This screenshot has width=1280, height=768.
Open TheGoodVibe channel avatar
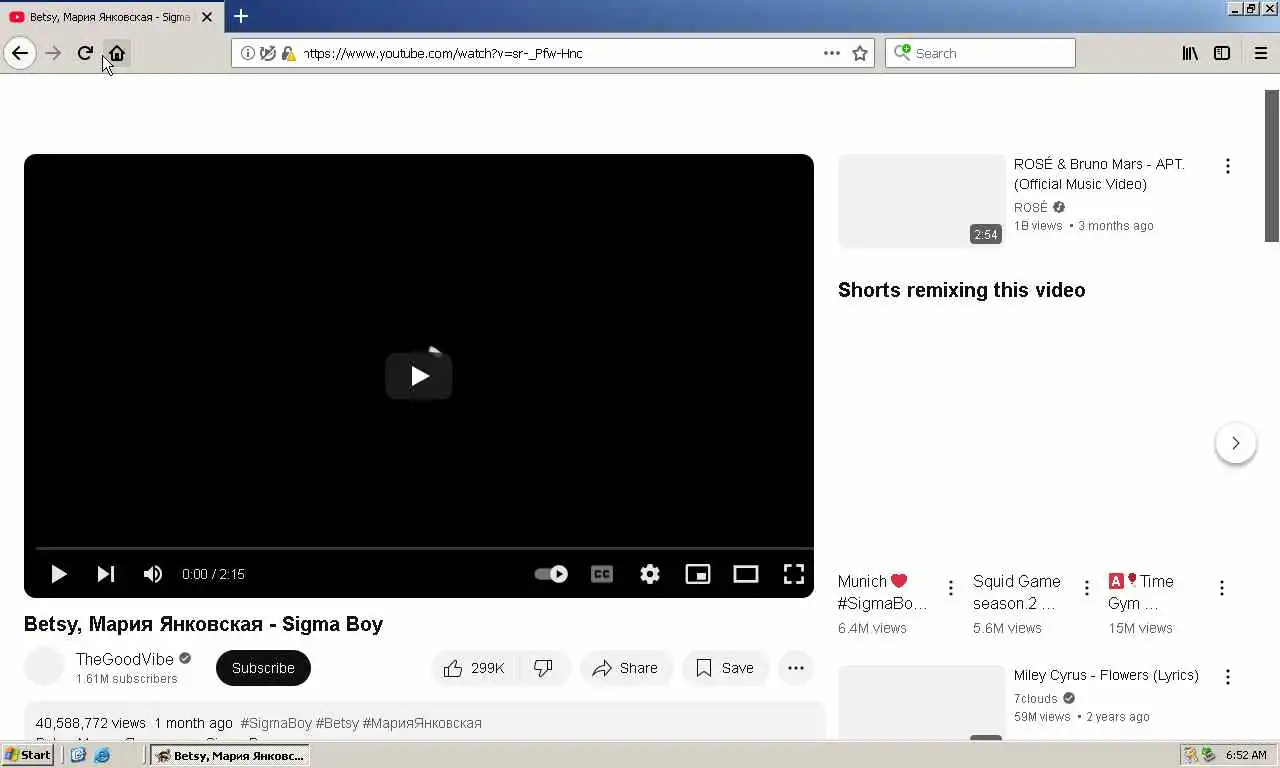44,666
